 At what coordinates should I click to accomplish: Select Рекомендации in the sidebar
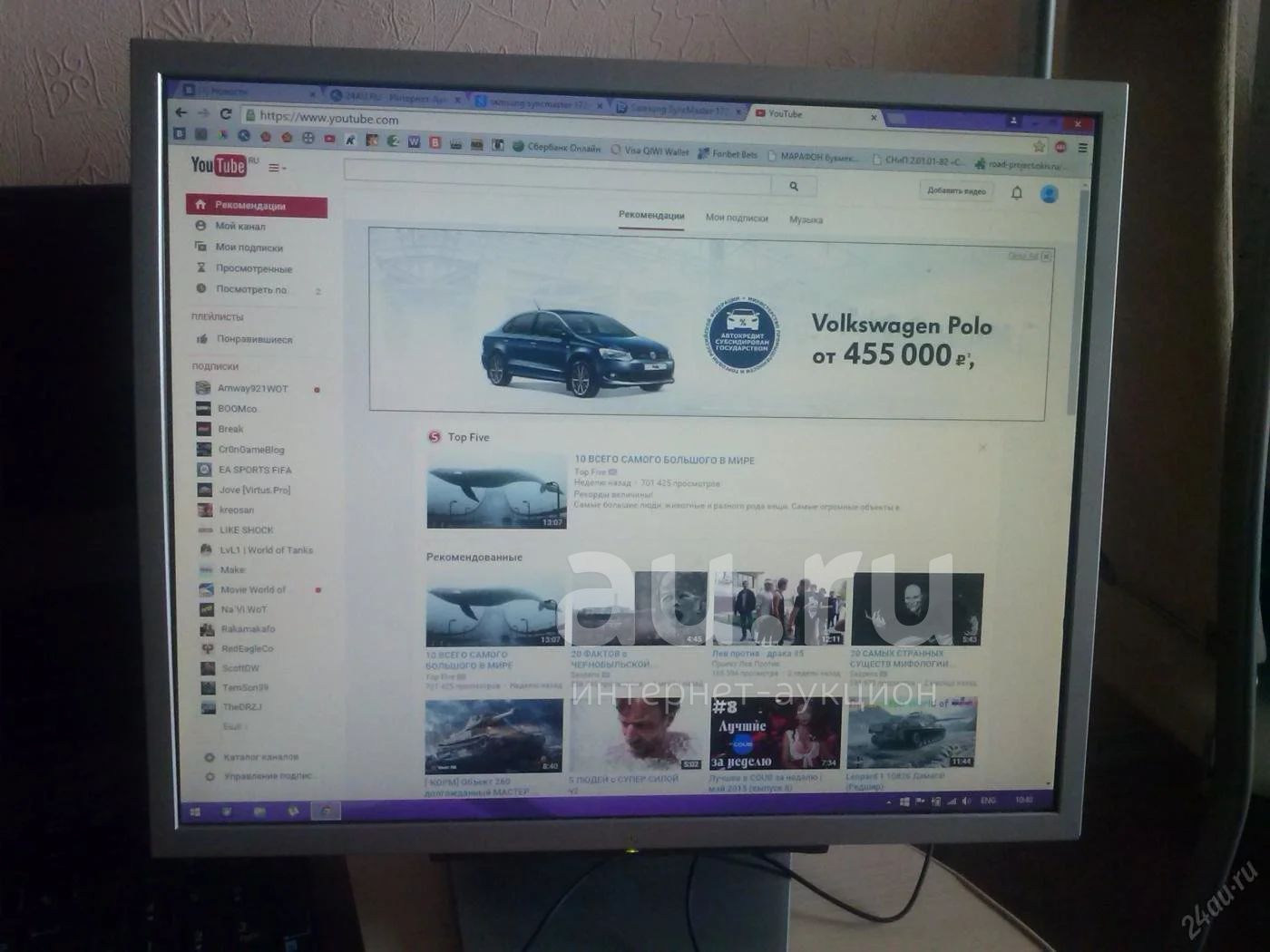point(257,206)
